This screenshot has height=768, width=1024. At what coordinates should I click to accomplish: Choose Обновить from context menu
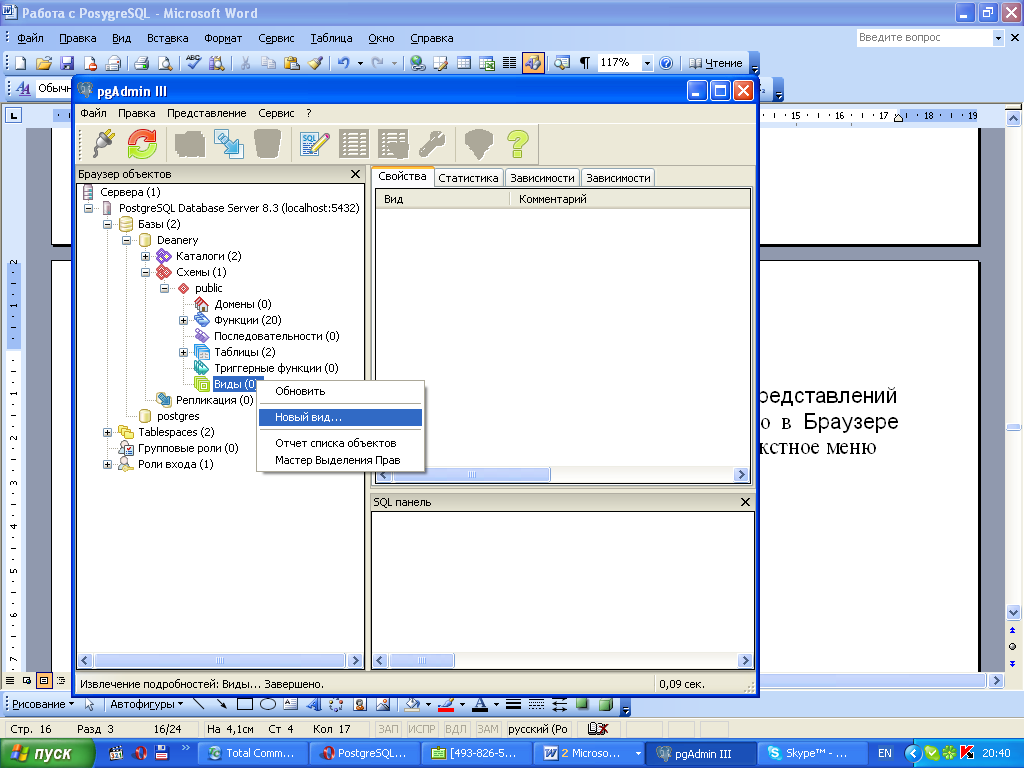click(x=340, y=391)
